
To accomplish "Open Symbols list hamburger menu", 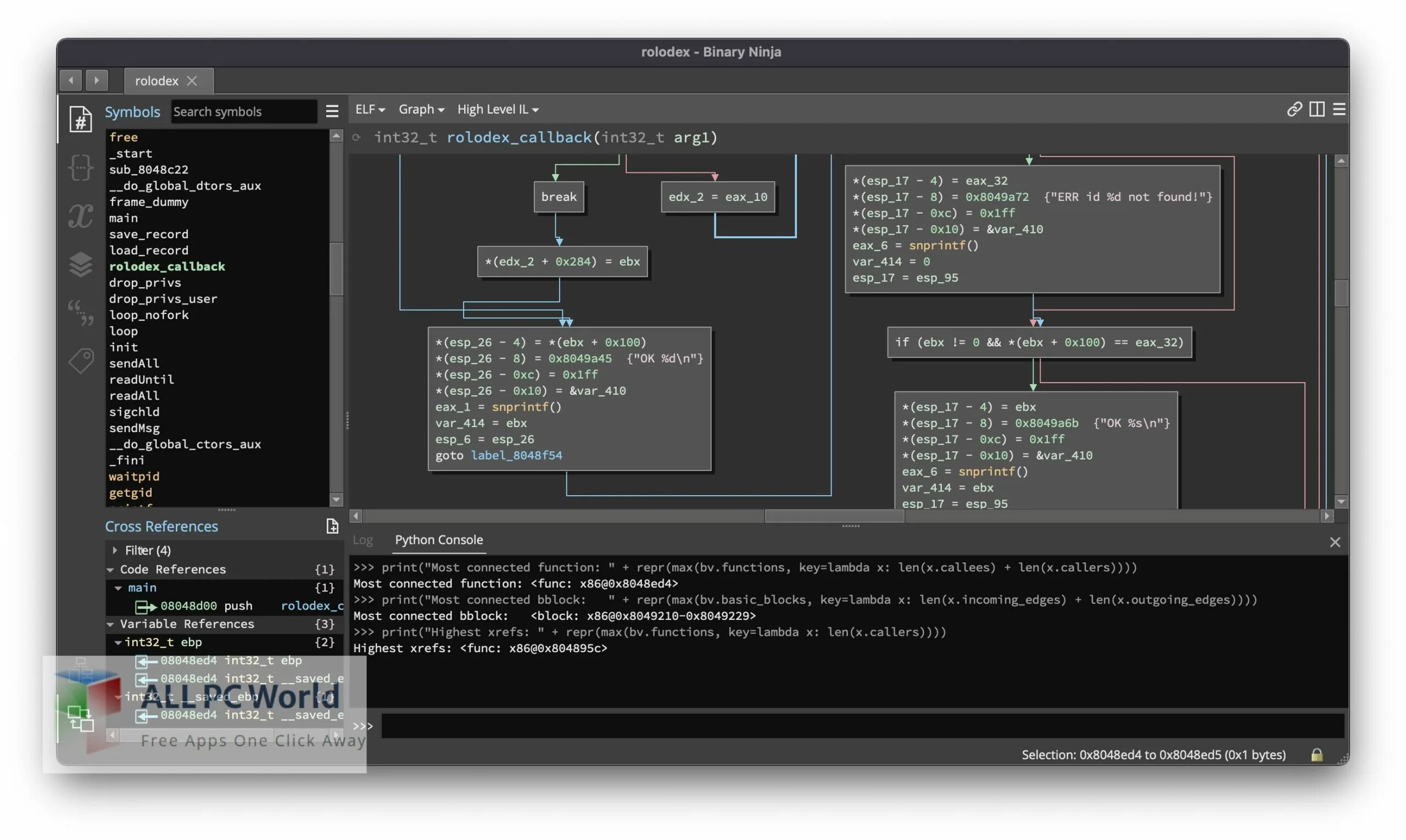I will [332, 111].
